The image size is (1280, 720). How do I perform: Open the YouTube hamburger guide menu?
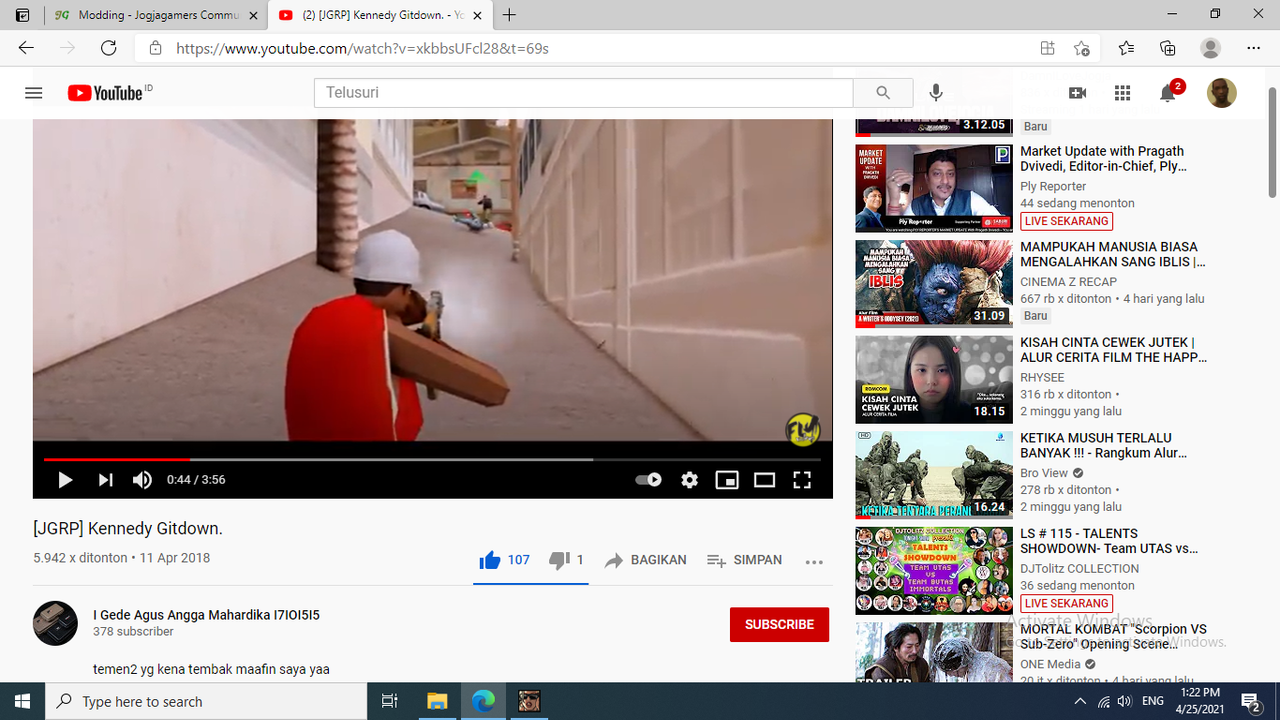34,93
